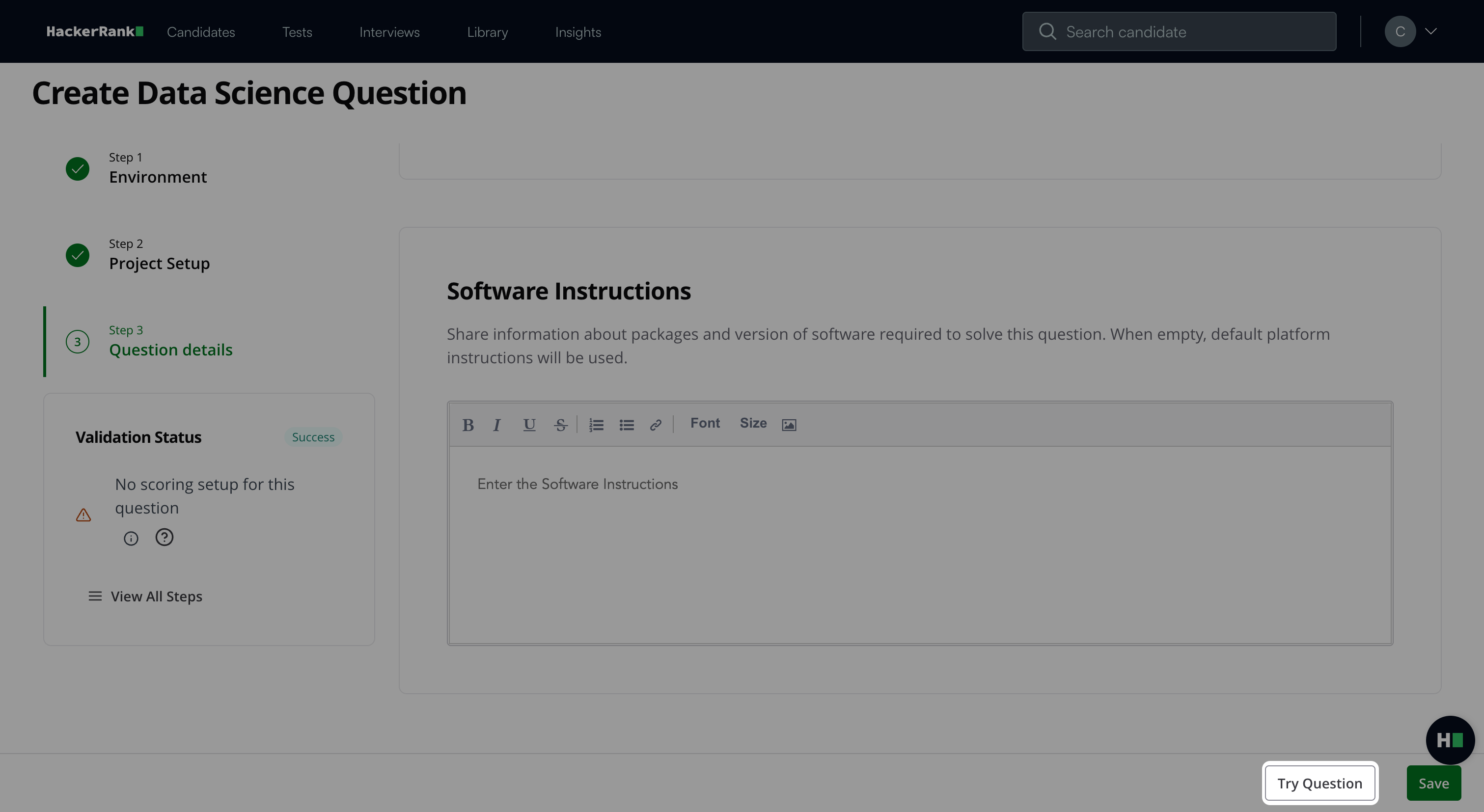Insert a numbered list
The height and width of the screenshot is (812, 1484).
[596, 425]
